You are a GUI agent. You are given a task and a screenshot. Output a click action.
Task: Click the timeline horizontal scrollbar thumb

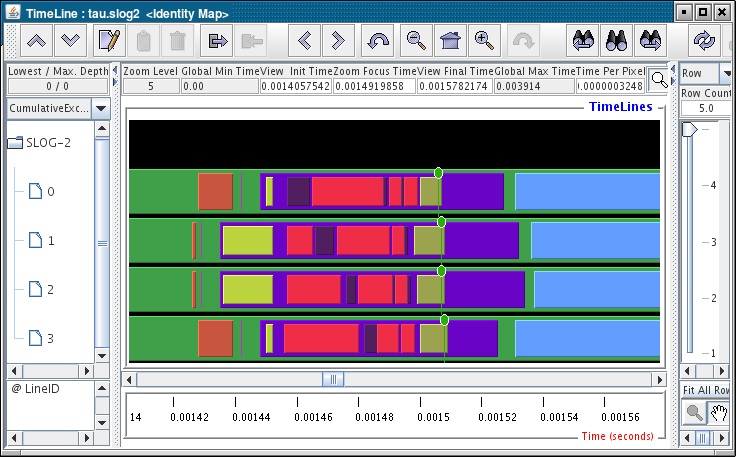(x=333, y=379)
